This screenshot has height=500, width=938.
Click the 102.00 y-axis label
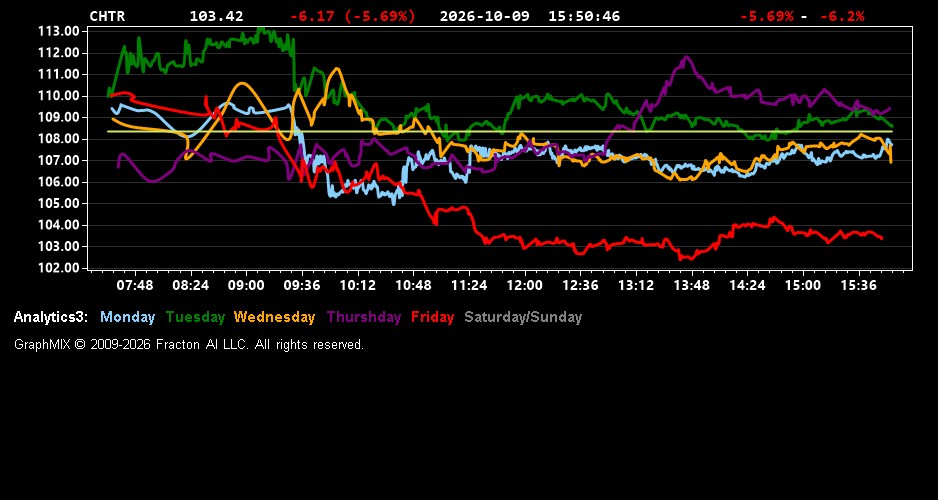click(59, 268)
